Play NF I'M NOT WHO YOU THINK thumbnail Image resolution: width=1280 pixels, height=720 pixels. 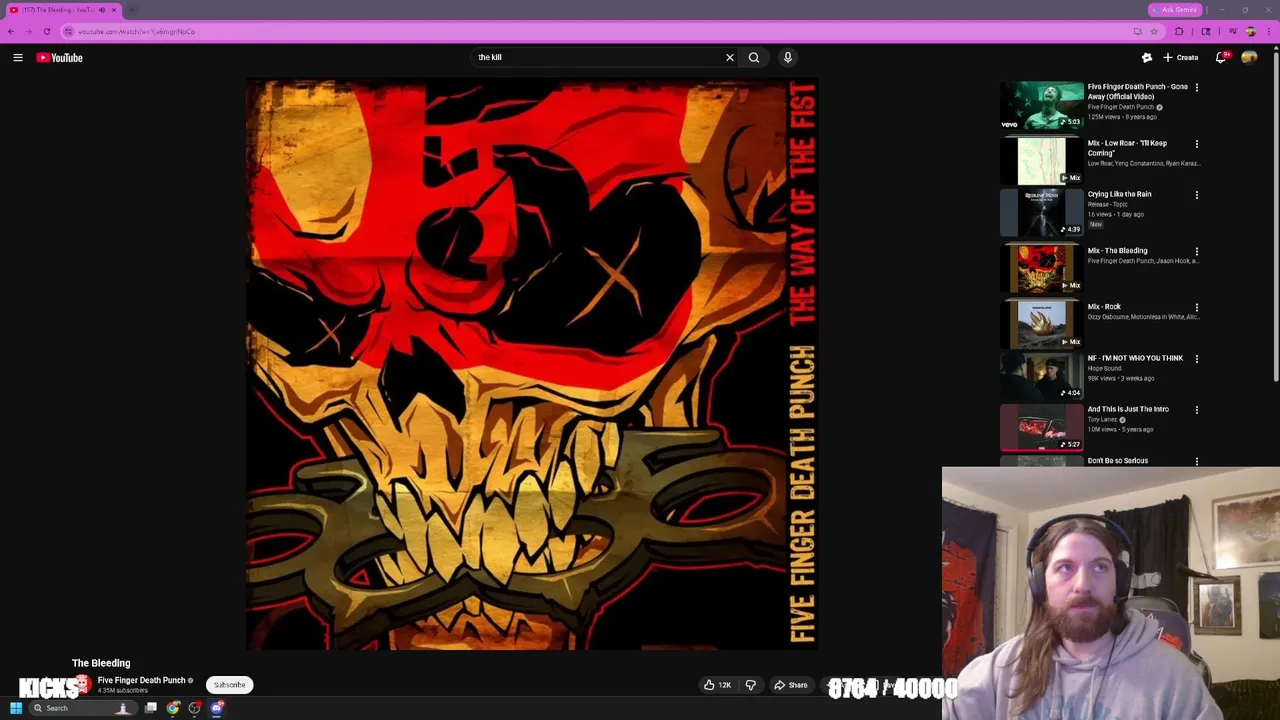tap(1041, 375)
